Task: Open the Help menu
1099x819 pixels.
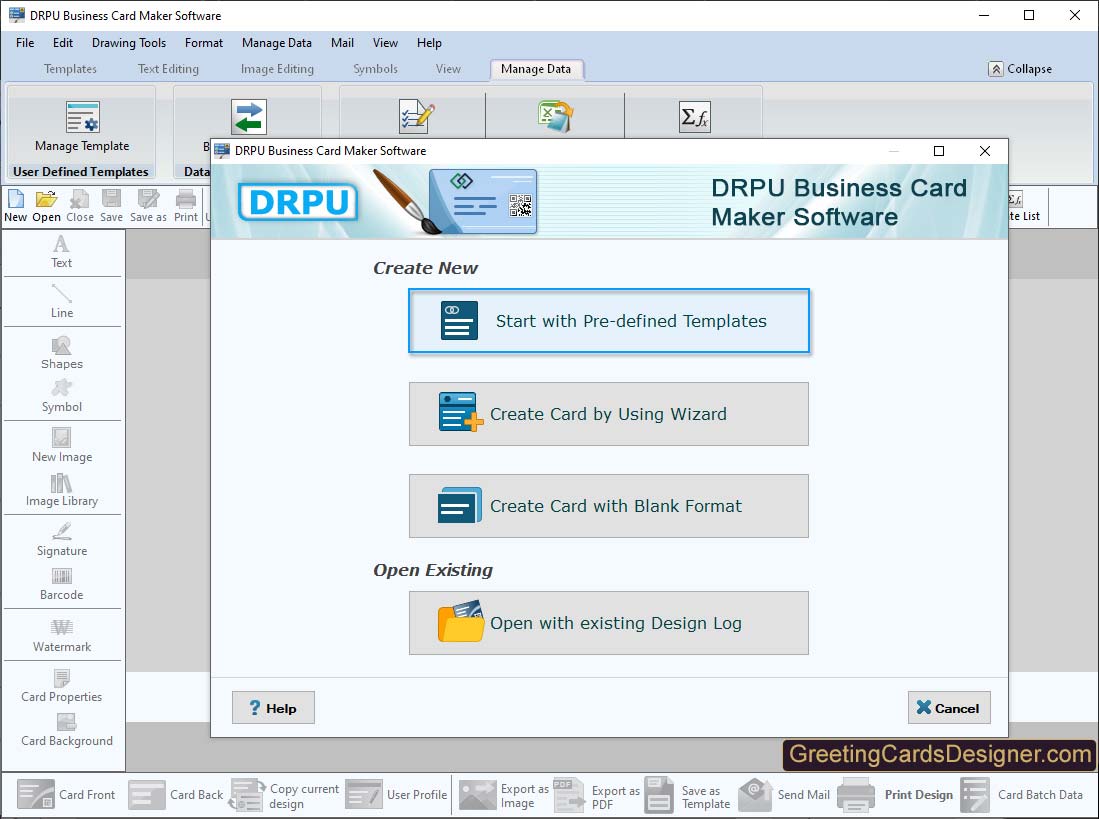Action: [x=429, y=43]
